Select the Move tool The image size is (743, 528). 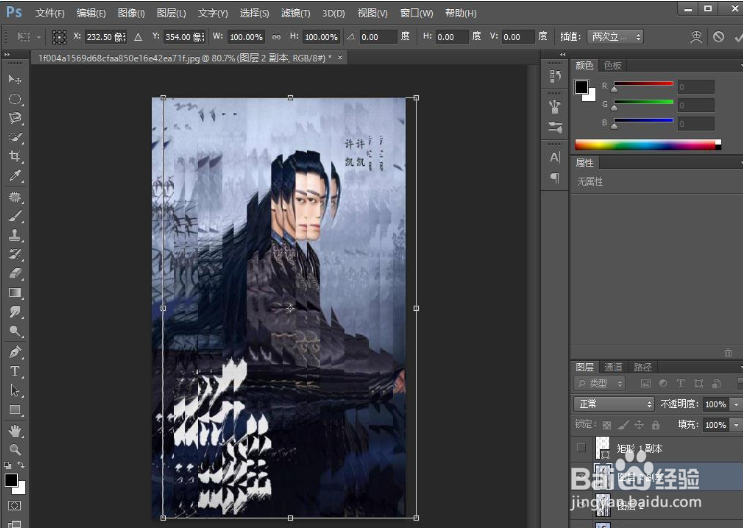pos(15,79)
